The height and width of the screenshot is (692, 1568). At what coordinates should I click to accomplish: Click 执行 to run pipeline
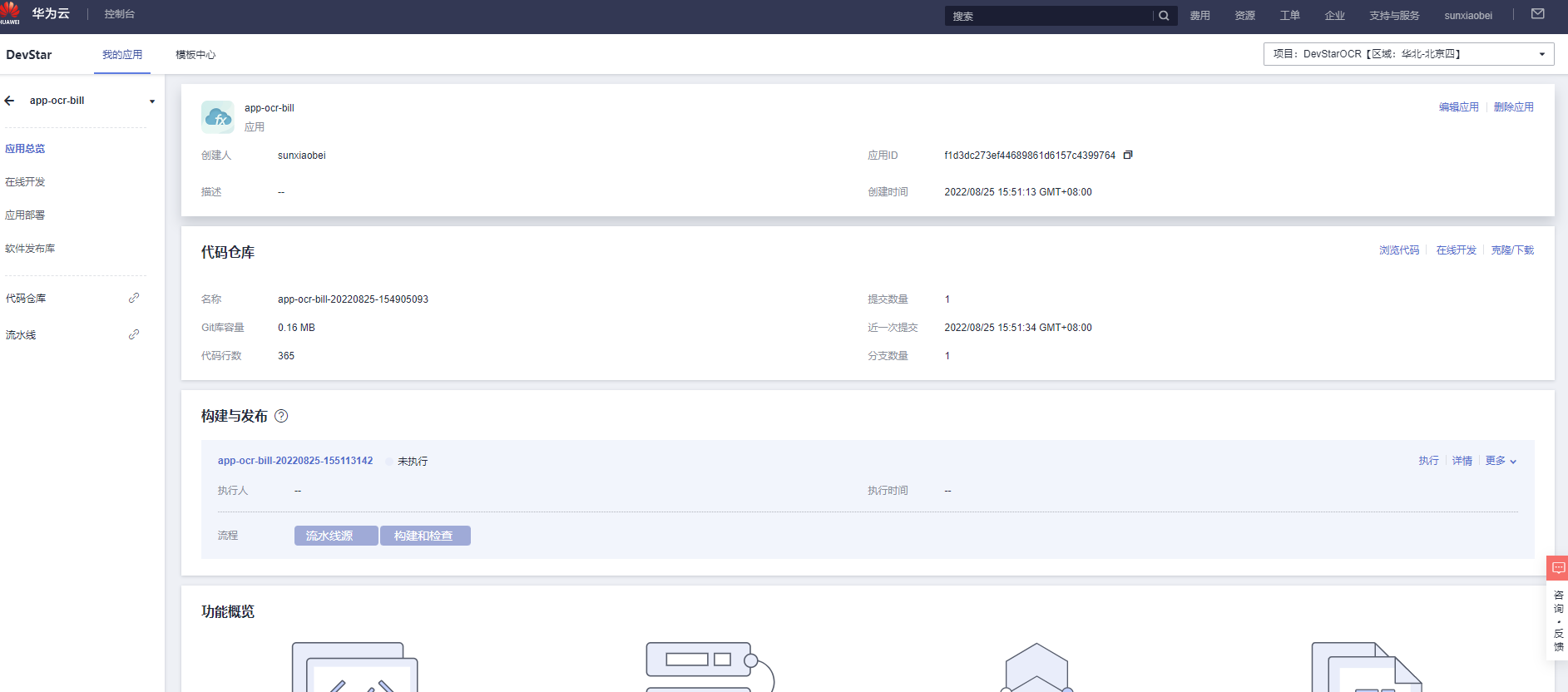pos(1428,461)
